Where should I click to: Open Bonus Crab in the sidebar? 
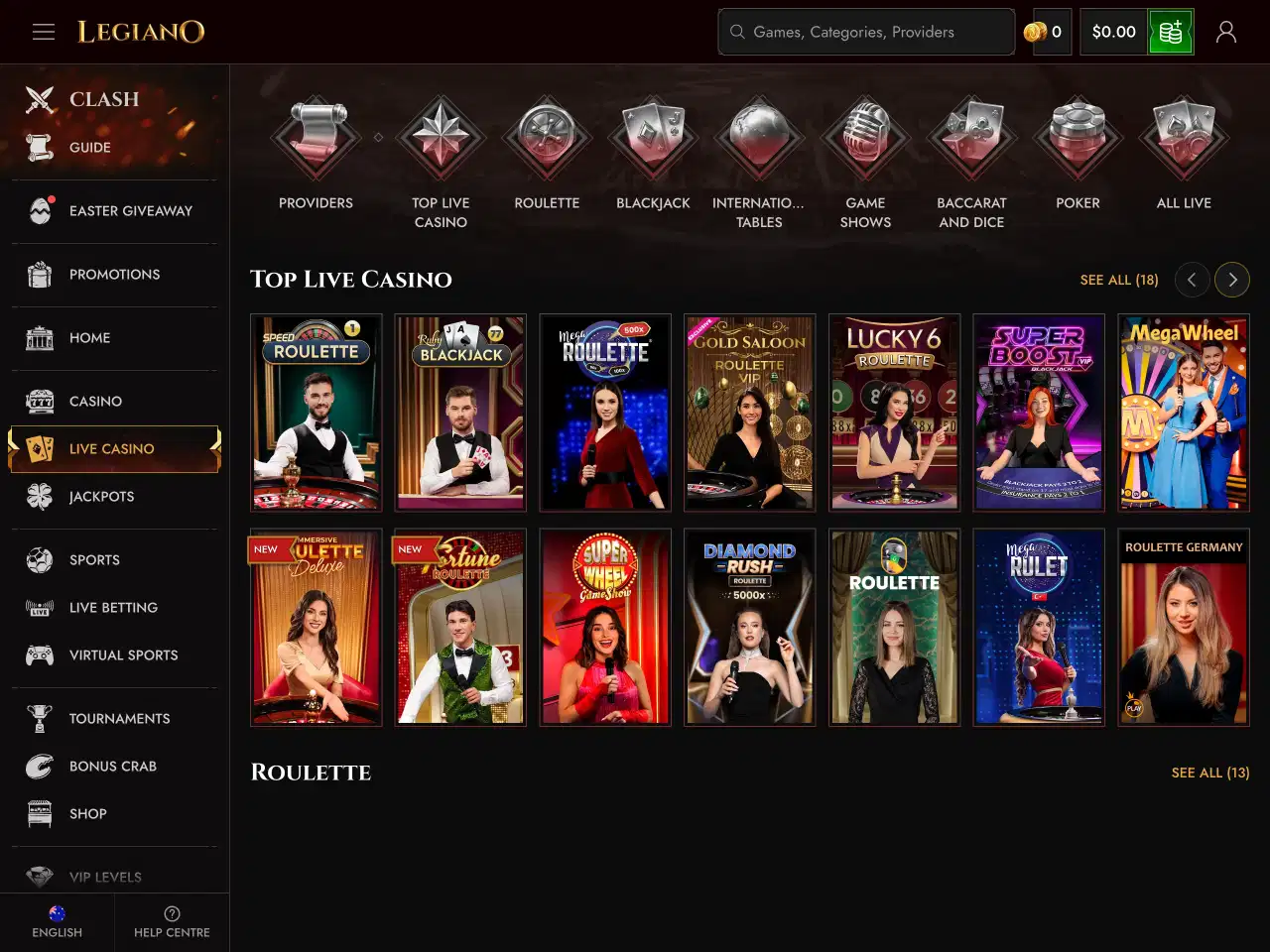click(114, 767)
